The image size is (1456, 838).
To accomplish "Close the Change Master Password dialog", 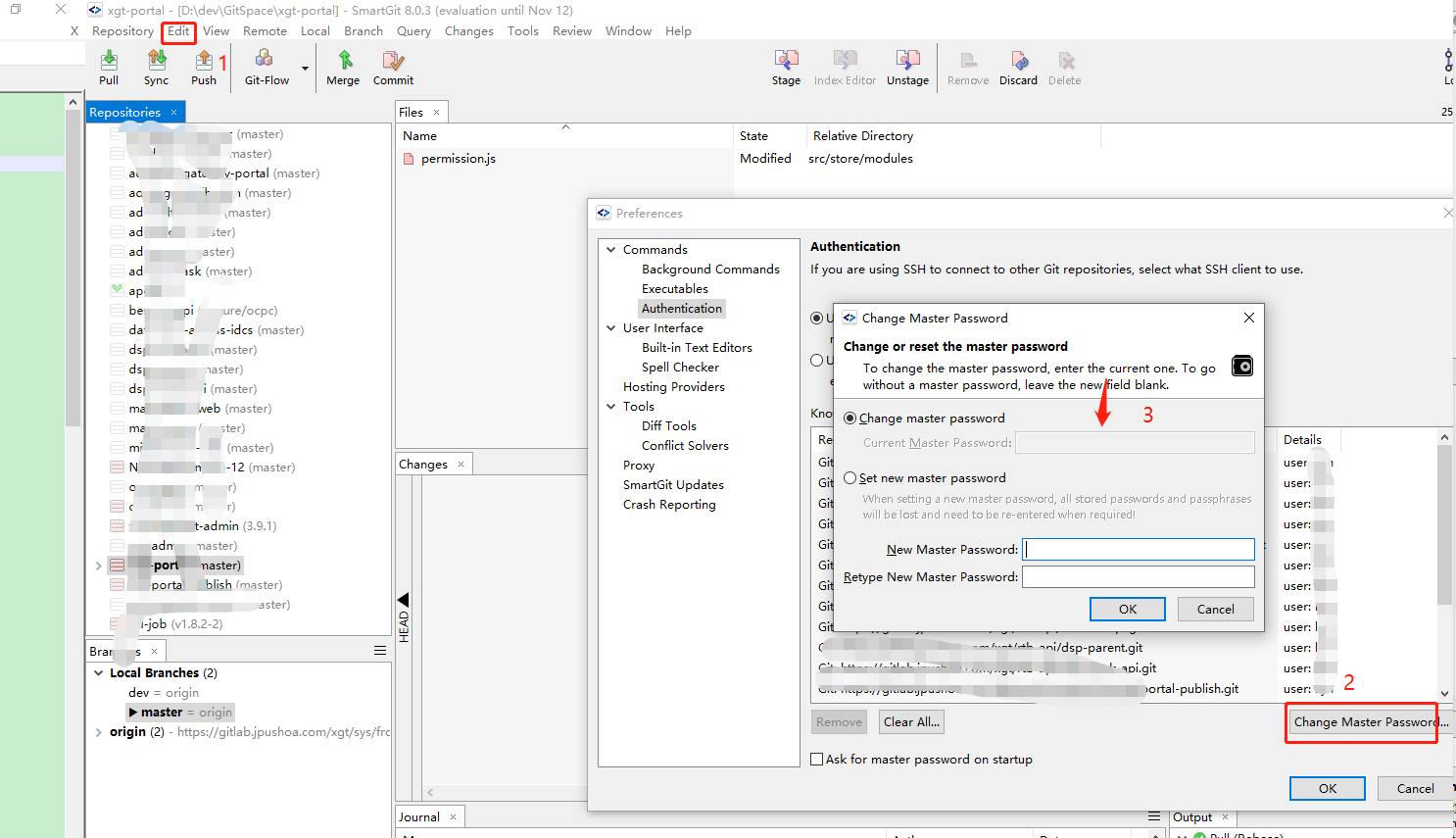I will (1249, 318).
